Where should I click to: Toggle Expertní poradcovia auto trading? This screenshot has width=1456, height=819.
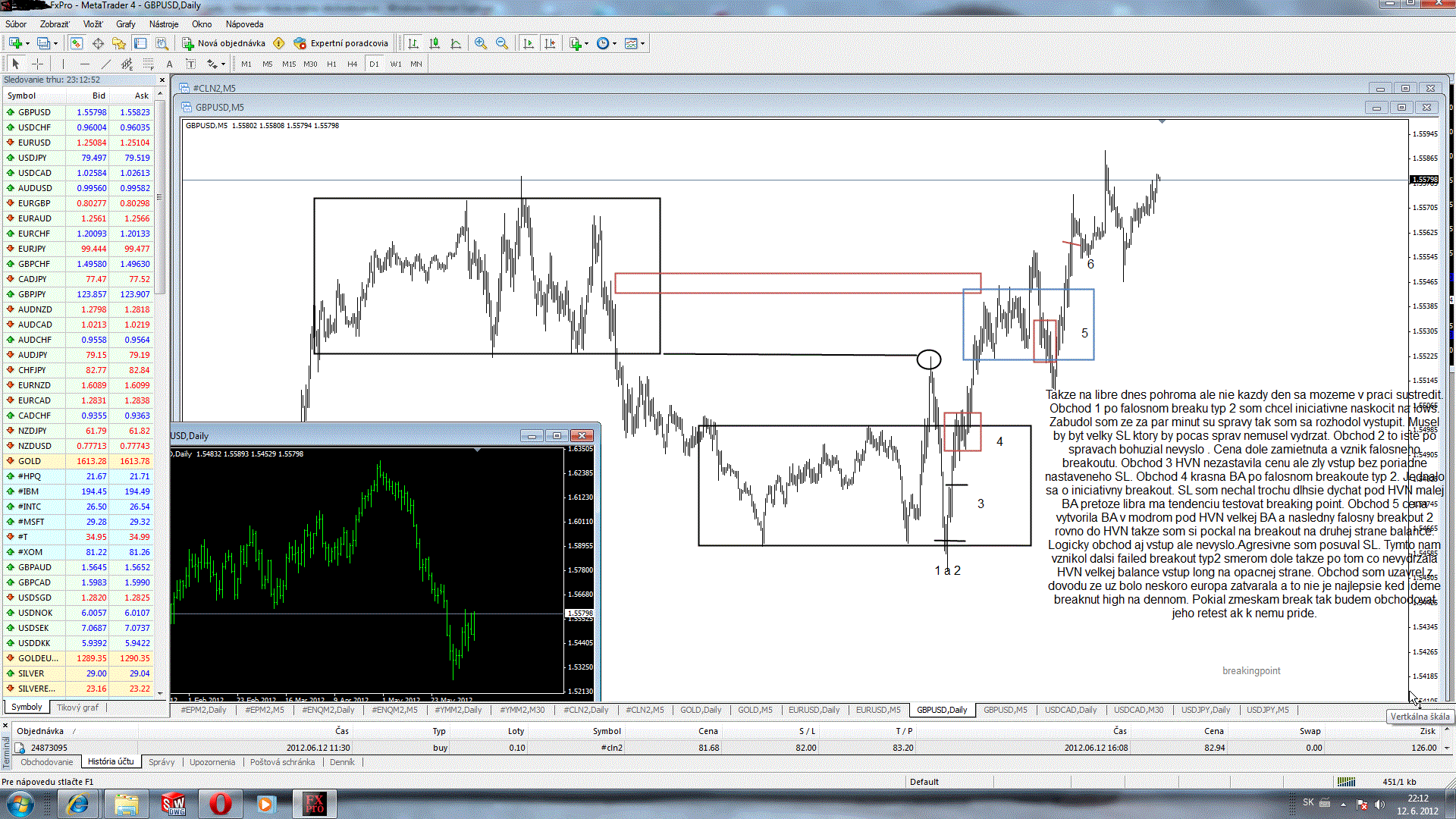click(340, 43)
